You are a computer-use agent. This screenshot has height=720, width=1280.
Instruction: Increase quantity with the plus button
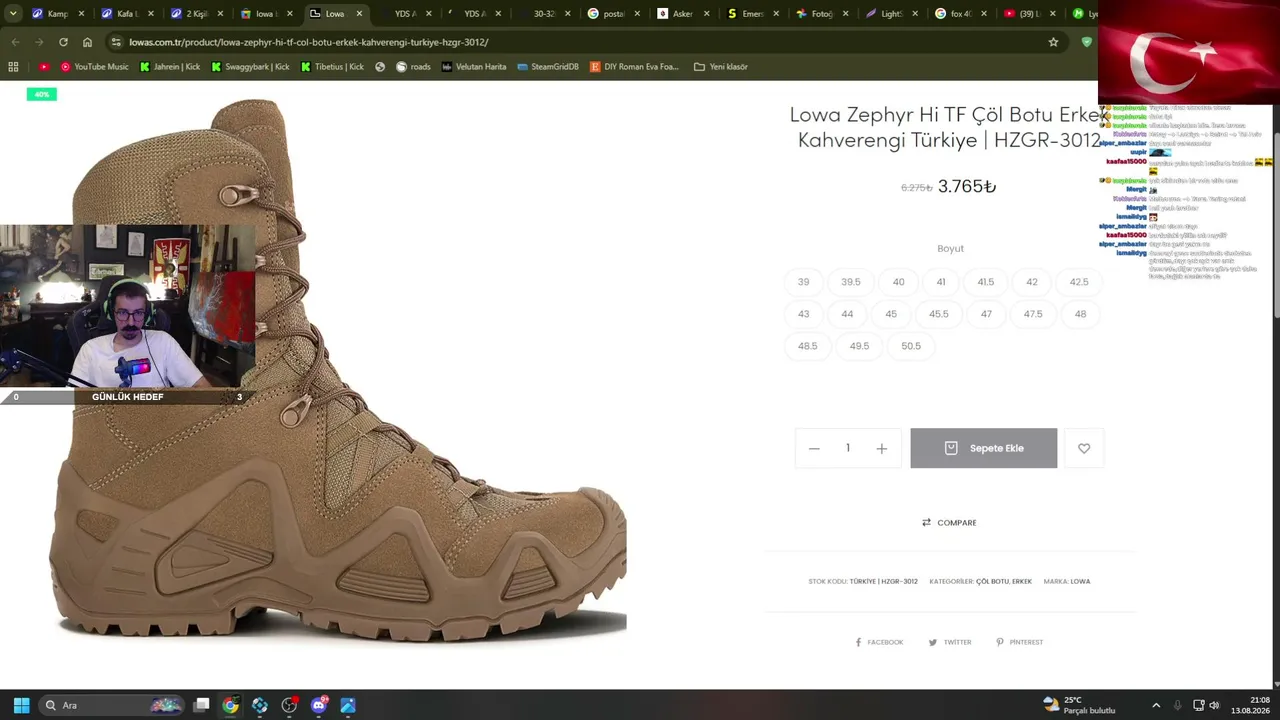tap(881, 448)
